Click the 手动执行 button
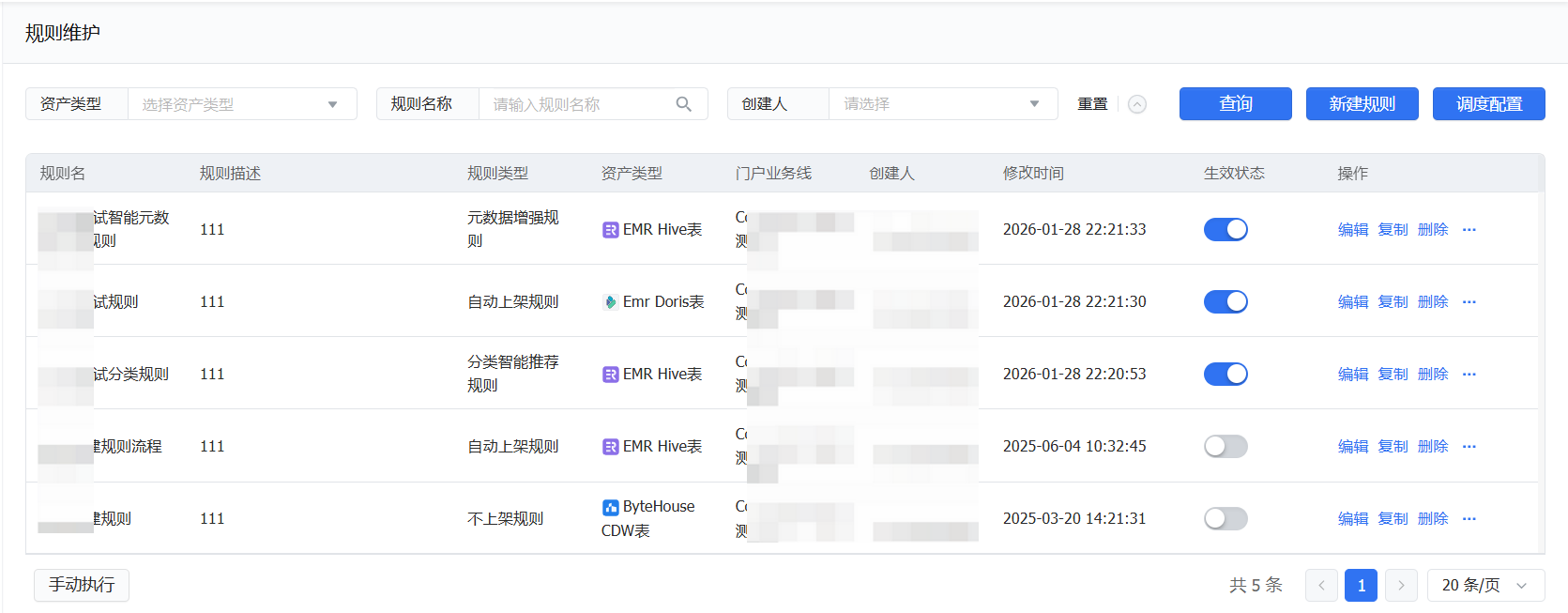 (82, 585)
